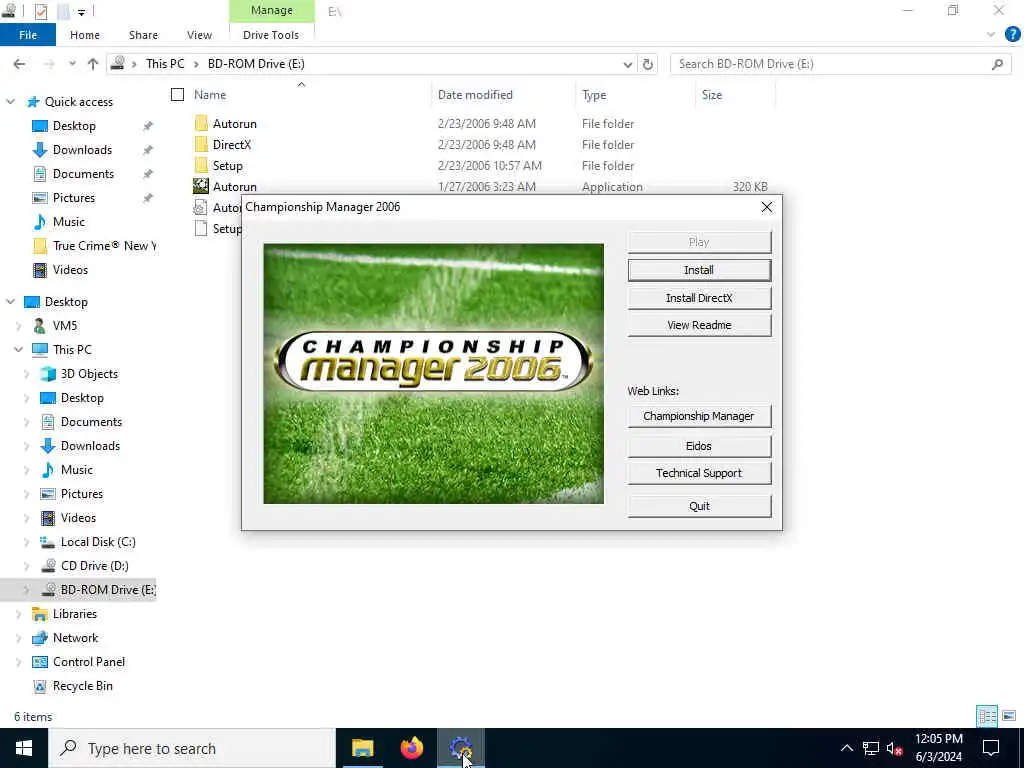Click the Install DirectX button

[x=699, y=298]
